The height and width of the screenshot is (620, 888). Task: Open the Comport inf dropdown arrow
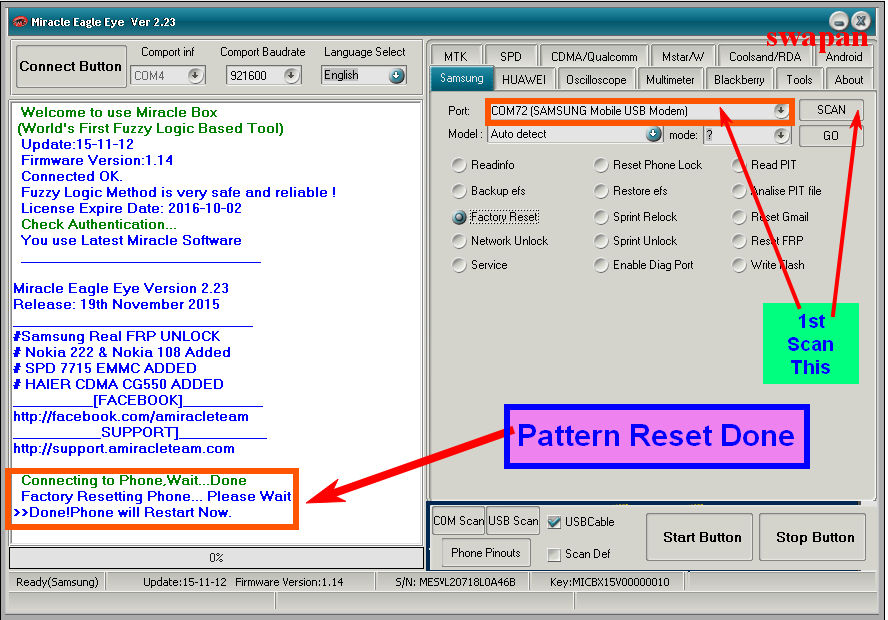[195, 75]
